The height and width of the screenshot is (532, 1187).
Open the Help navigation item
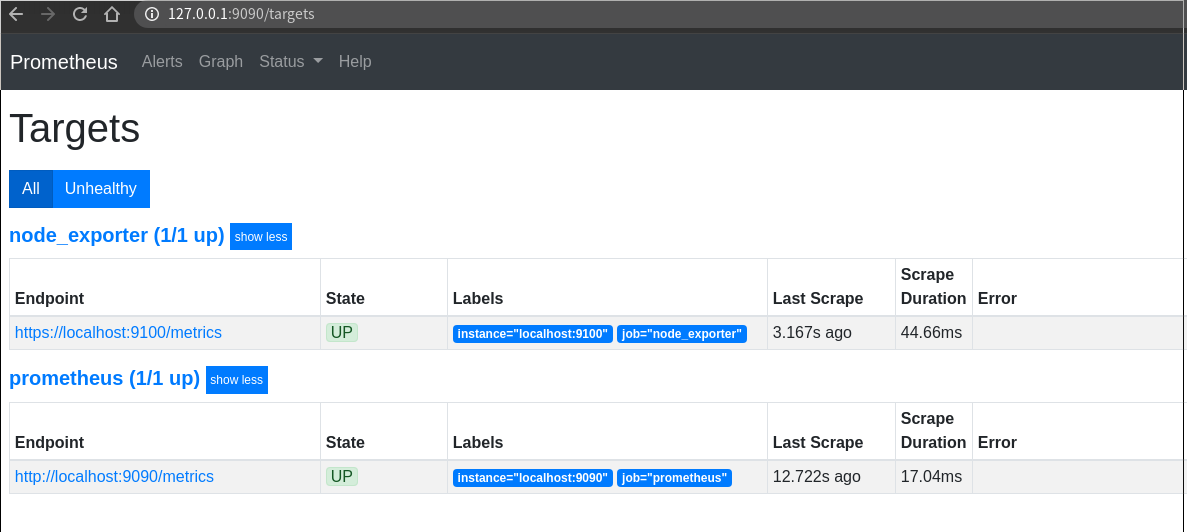pyautogui.click(x=355, y=62)
